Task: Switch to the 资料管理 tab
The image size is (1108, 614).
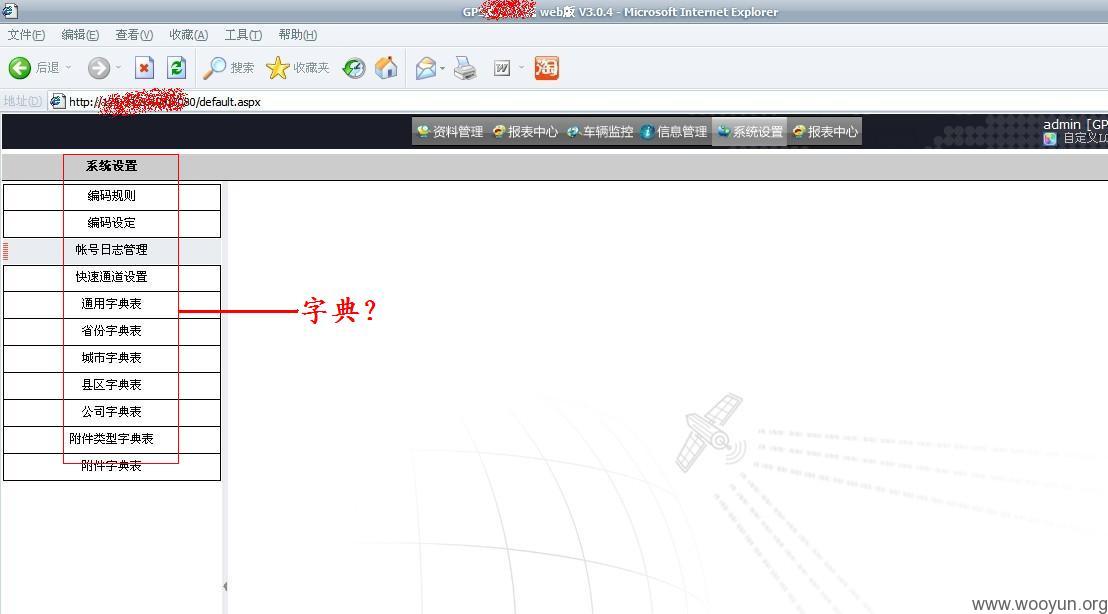Action: click(449, 131)
